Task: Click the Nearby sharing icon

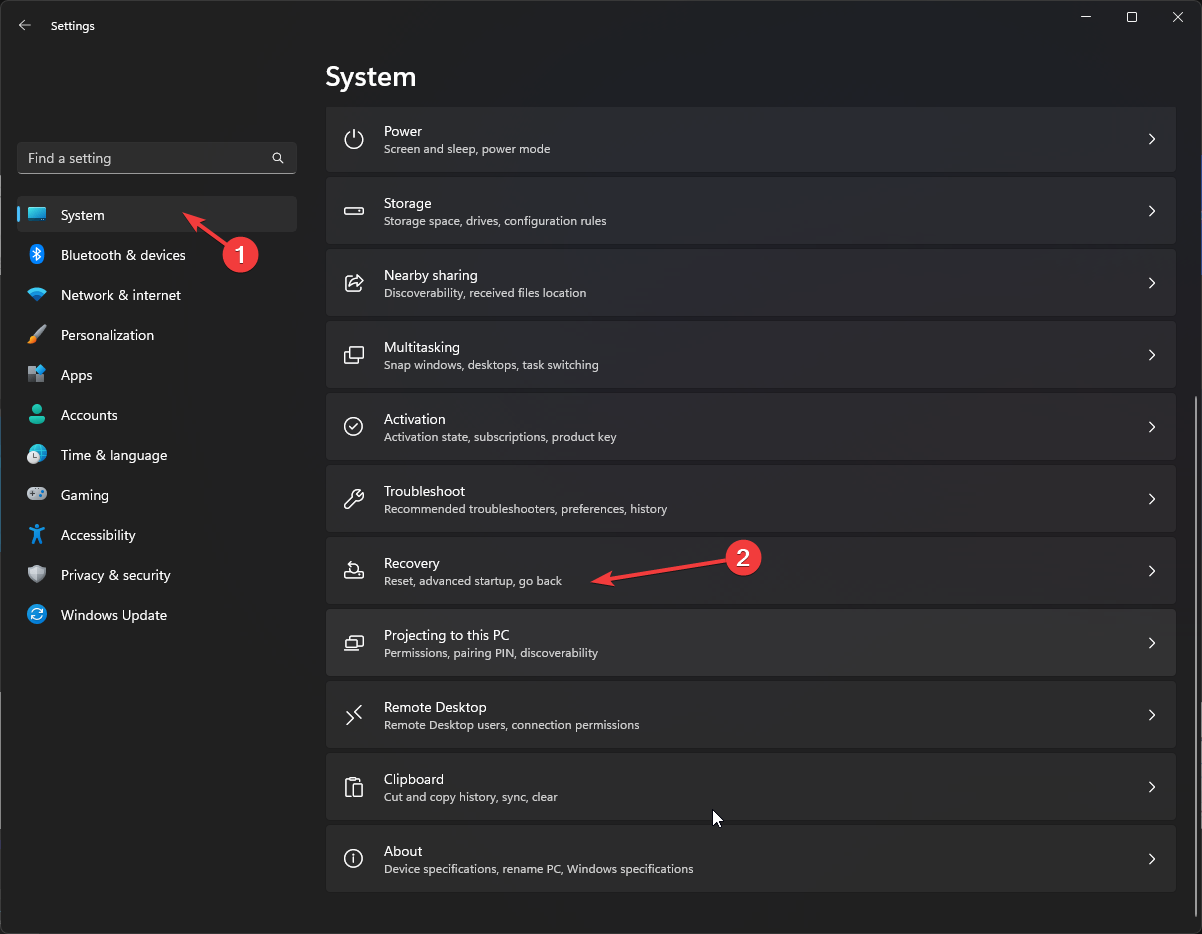Action: (x=353, y=283)
